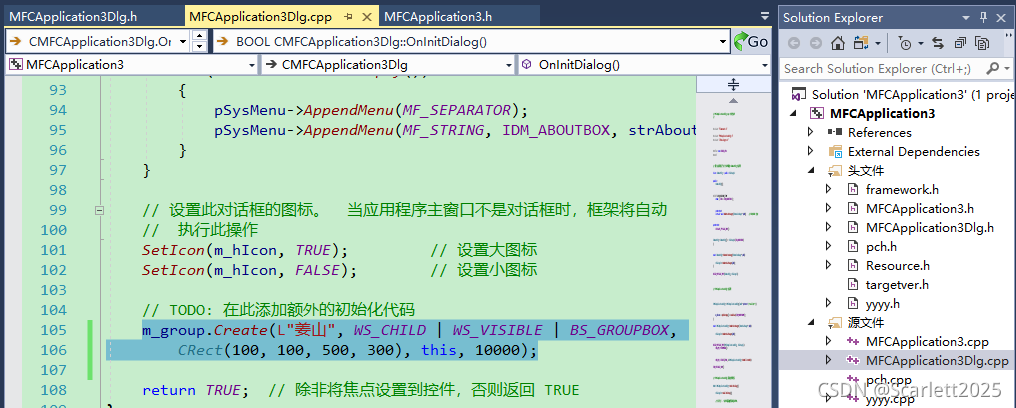Open Solution Explorer window position dropdown arrow
The height and width of the screenshot is (408, 1016).
click(966, 17)
